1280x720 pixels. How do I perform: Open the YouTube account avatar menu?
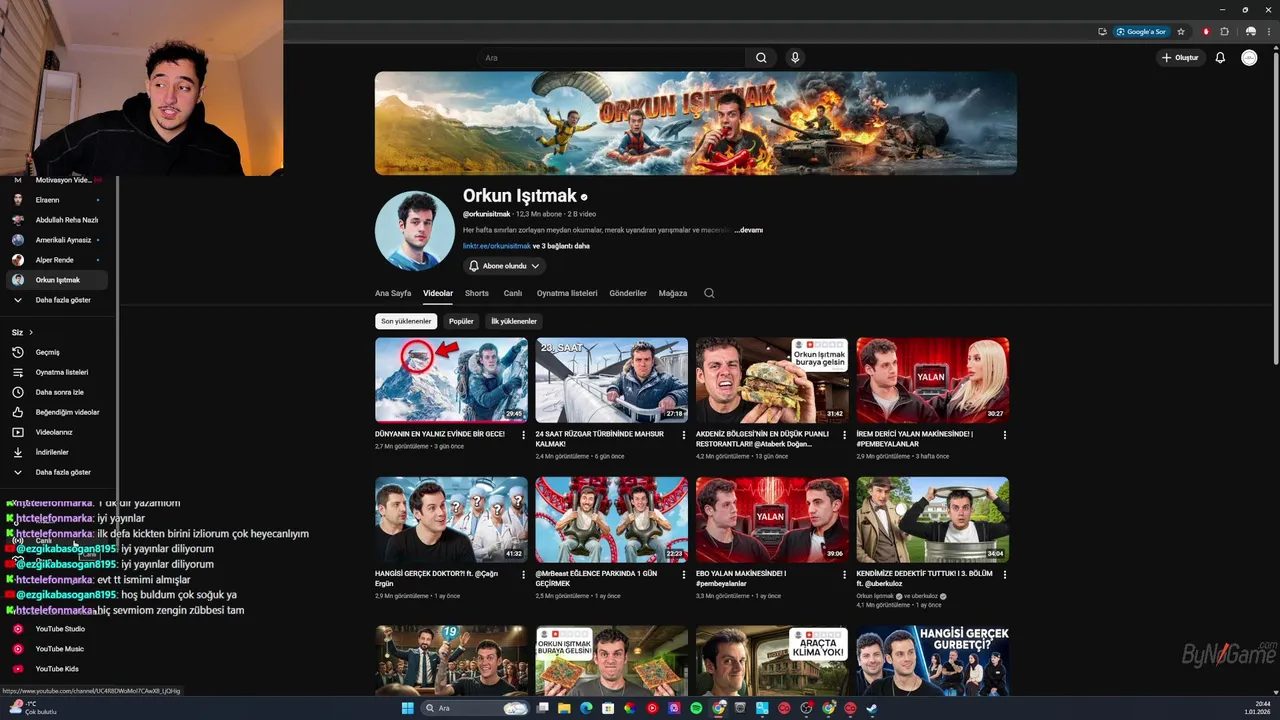[x=1249, y=58]
